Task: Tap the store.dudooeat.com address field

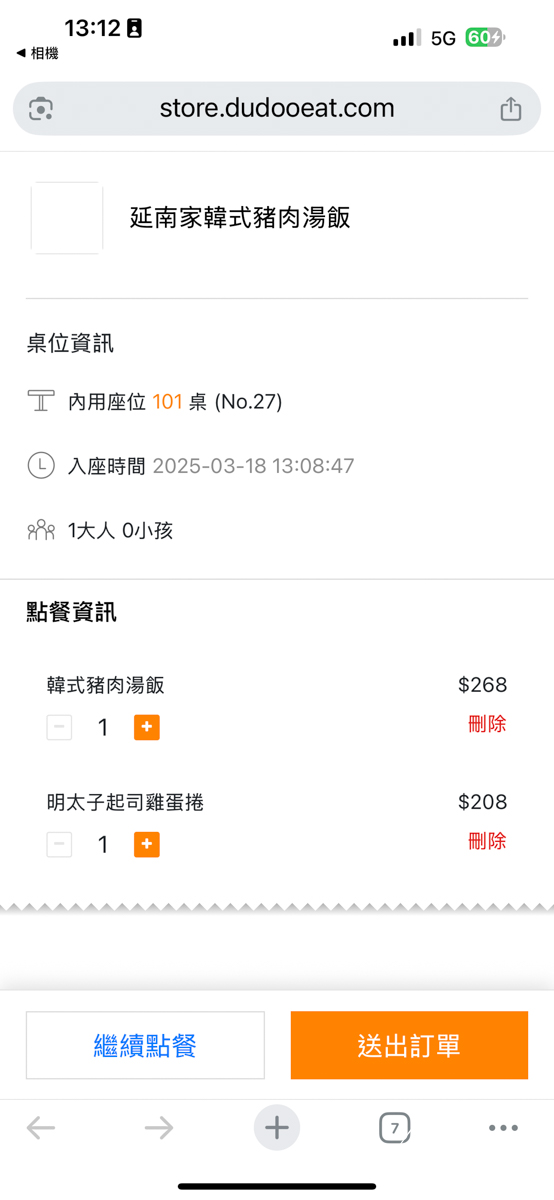Action: (x=277, y=108)
